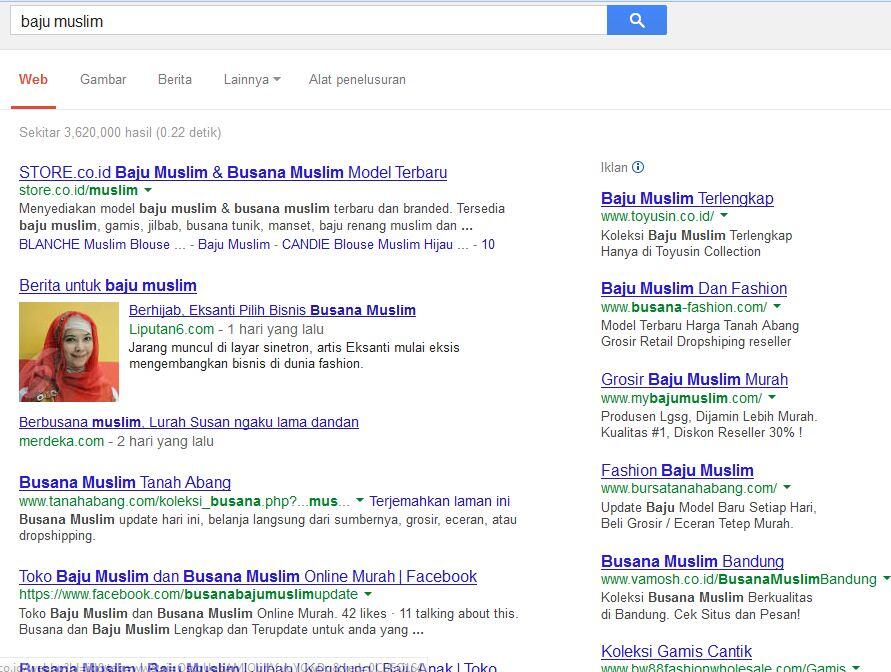891x672 pixels.
Task: Click text Grosir Retail Dropshiping reseller
Action: coord(696,341)
